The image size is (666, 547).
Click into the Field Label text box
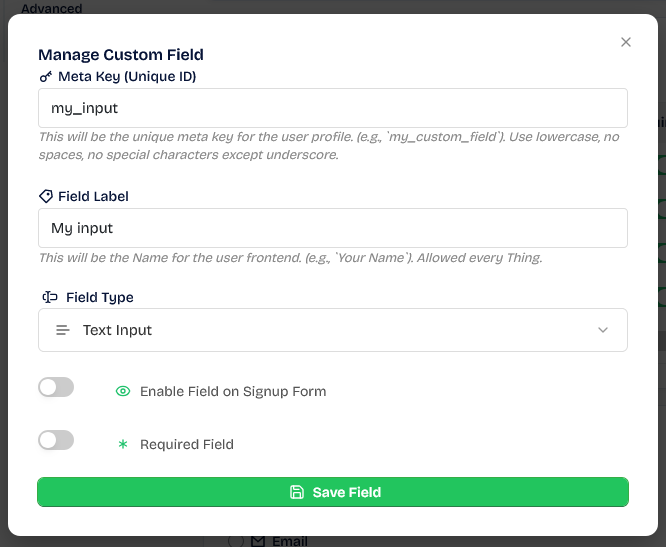[x=332, y=228]
